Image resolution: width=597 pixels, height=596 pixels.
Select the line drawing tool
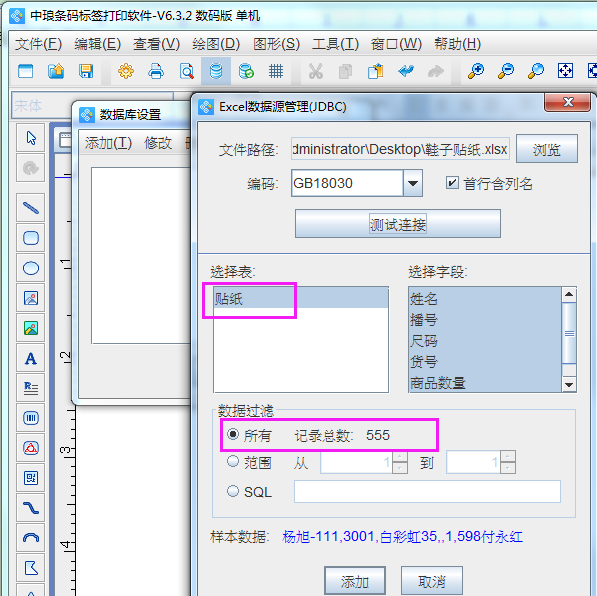(x=31, y=208)
